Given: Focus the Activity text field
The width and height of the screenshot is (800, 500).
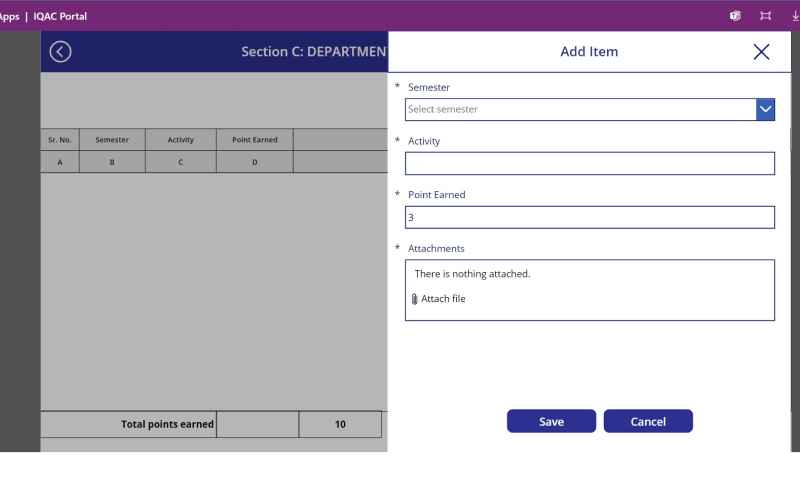Looking at the screenshot, I should pos(590,163).
